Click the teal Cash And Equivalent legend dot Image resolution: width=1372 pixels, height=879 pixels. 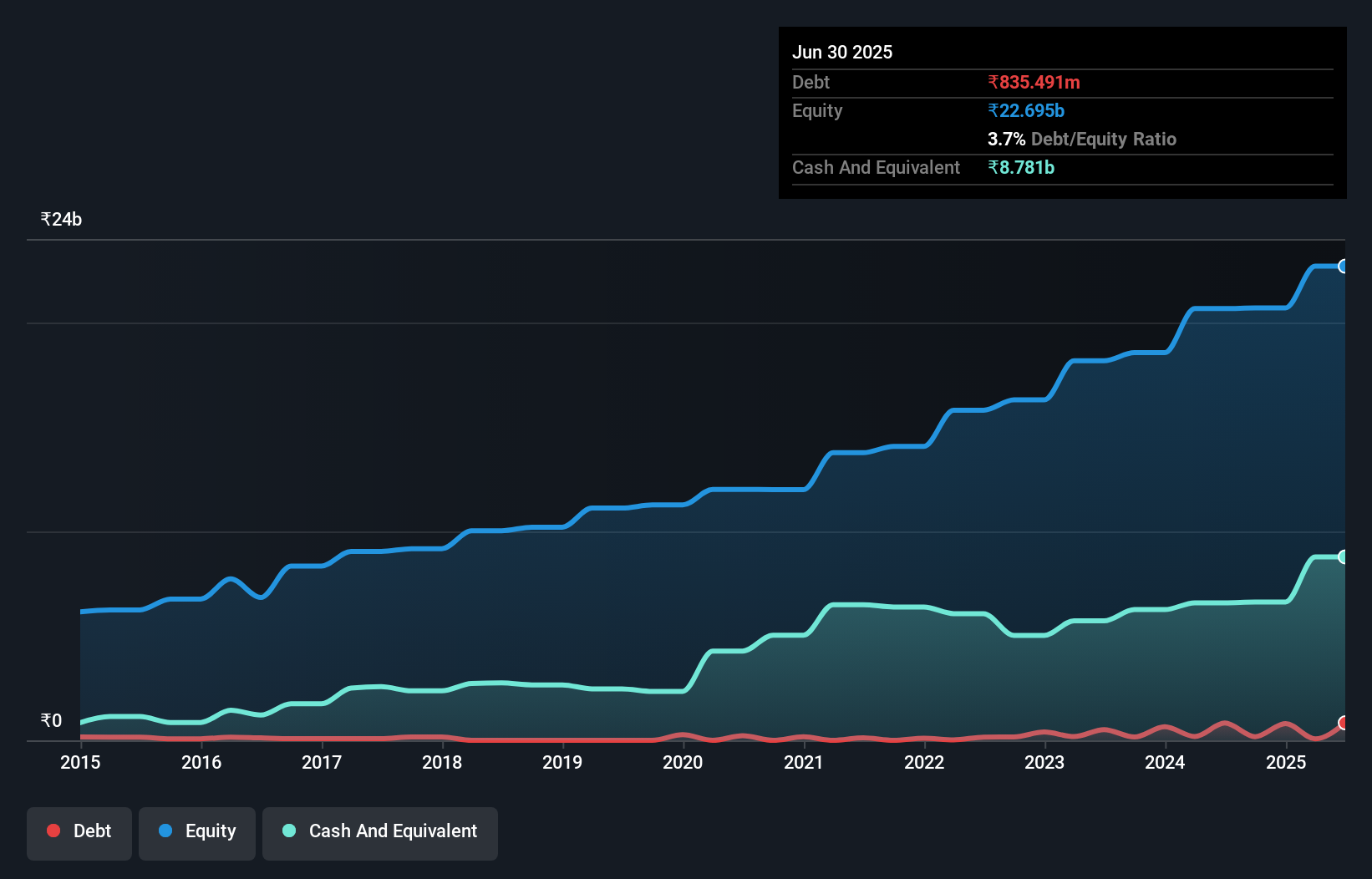point(287,831)
